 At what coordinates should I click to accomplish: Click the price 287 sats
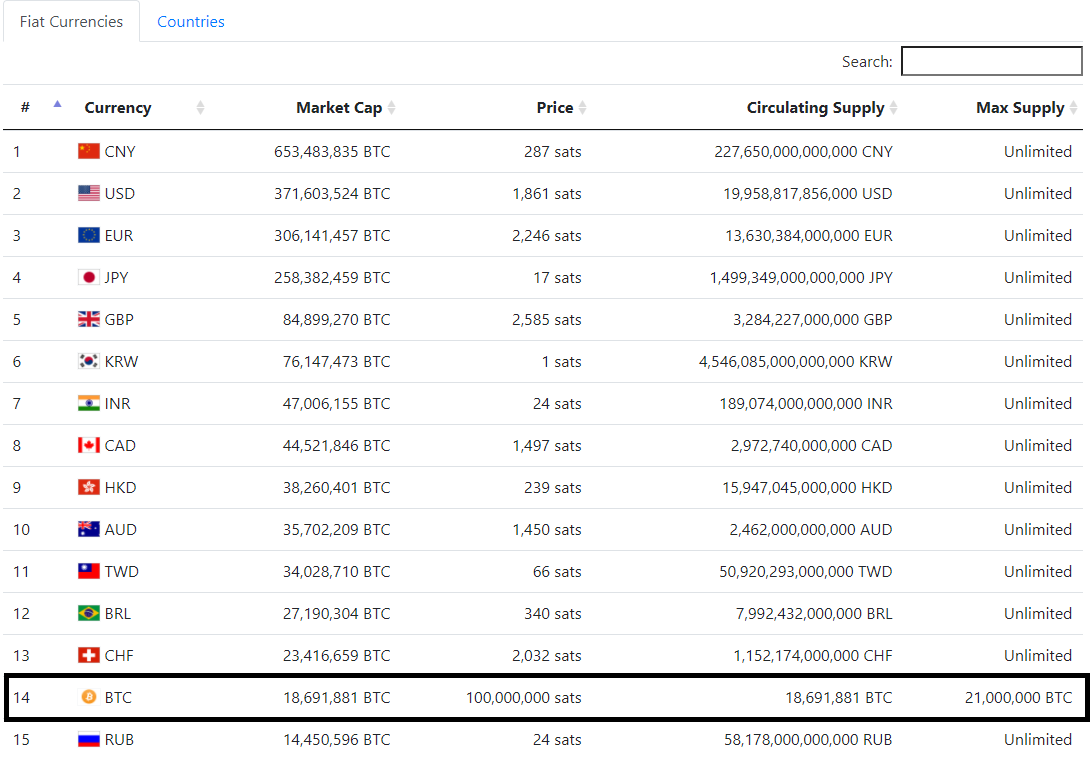click(x=552, y=152)
